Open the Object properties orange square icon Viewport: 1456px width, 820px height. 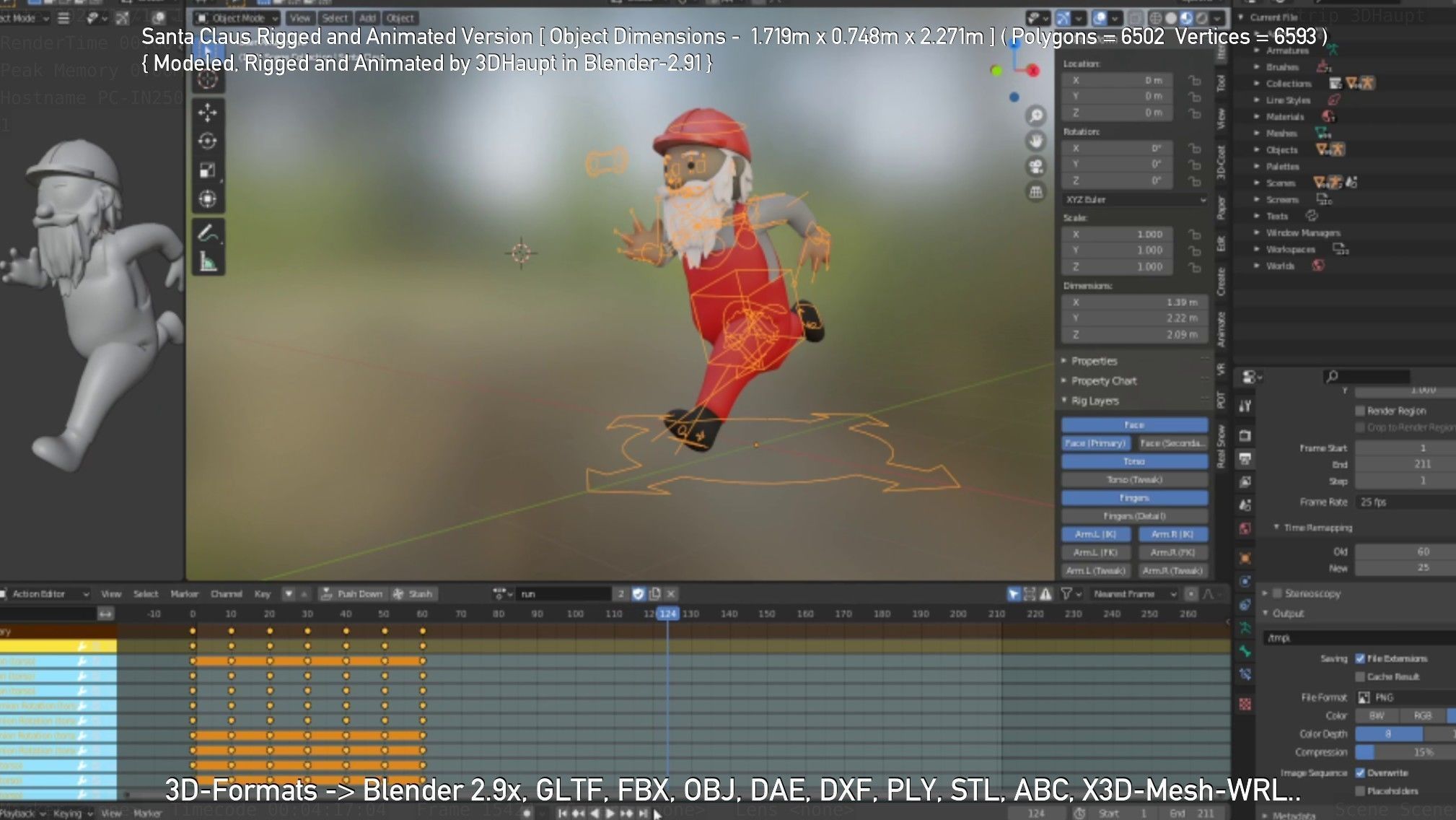click(x=1245, y=558)
